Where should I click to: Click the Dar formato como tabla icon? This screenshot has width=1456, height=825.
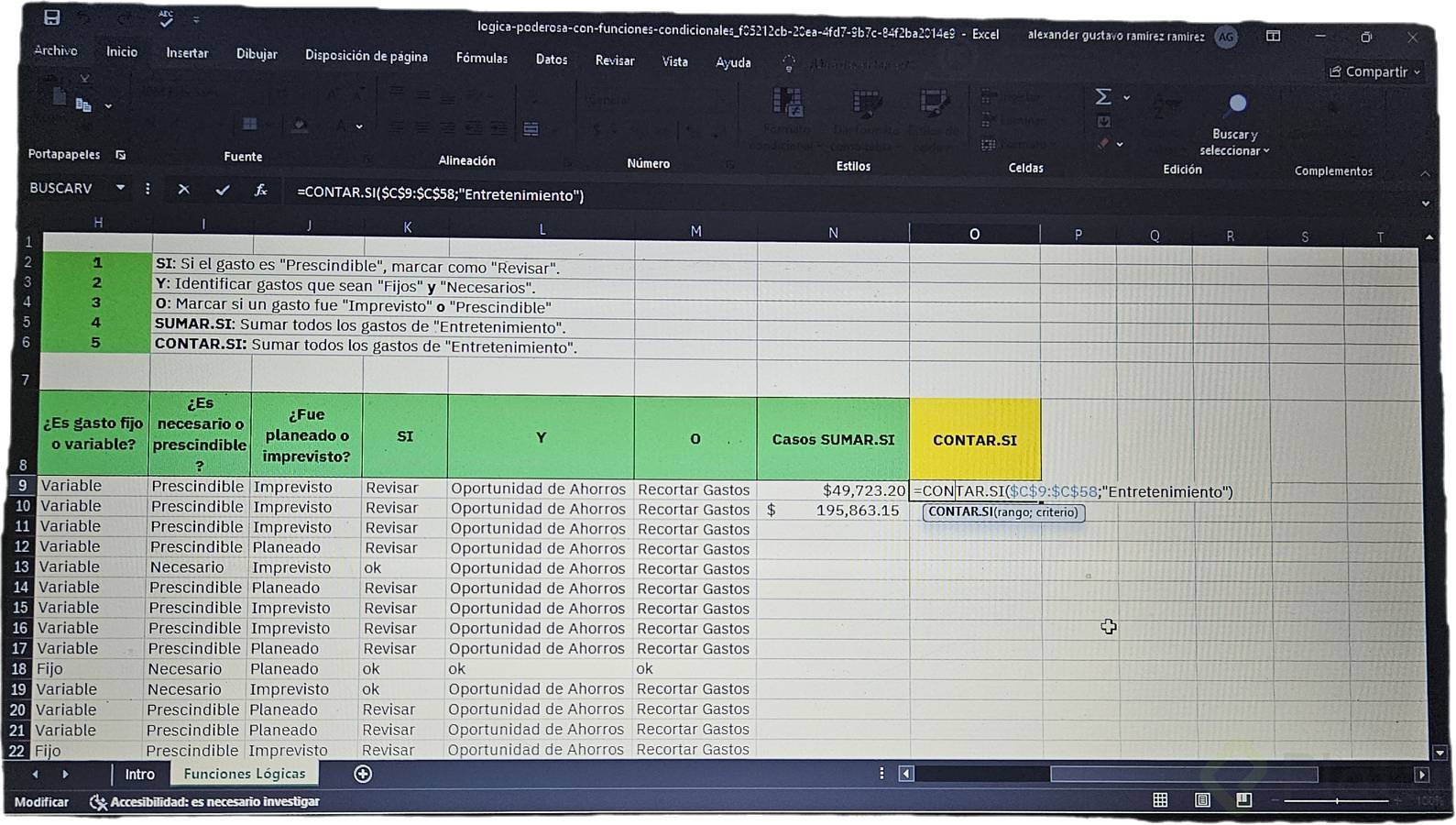click(x=866, y=104)
